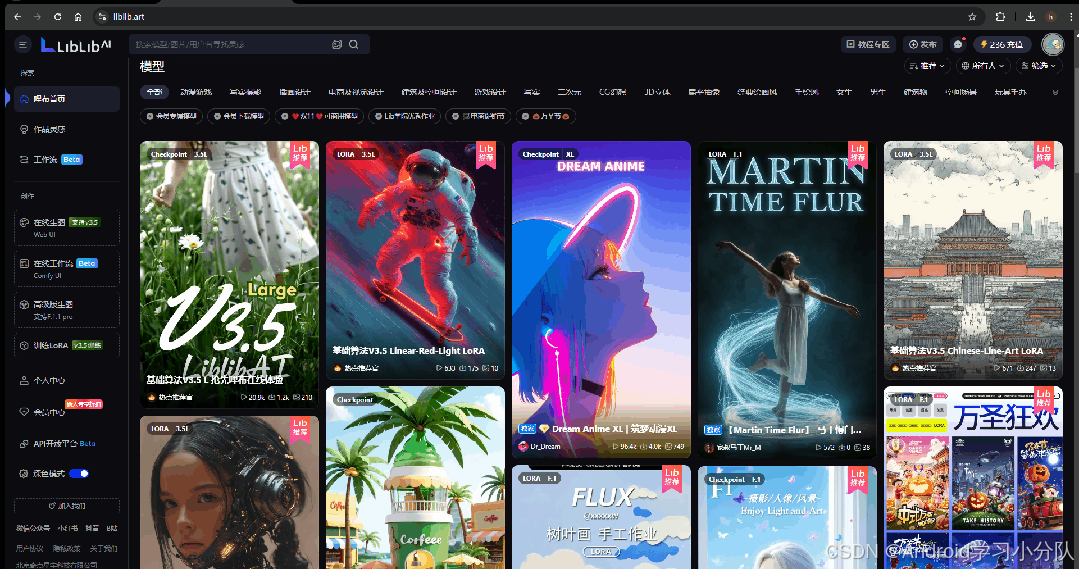Click the 双11 hearts tag chip
Viewport: 1079px width, 569px height.
pyautogui.click(x=319, y=116)
